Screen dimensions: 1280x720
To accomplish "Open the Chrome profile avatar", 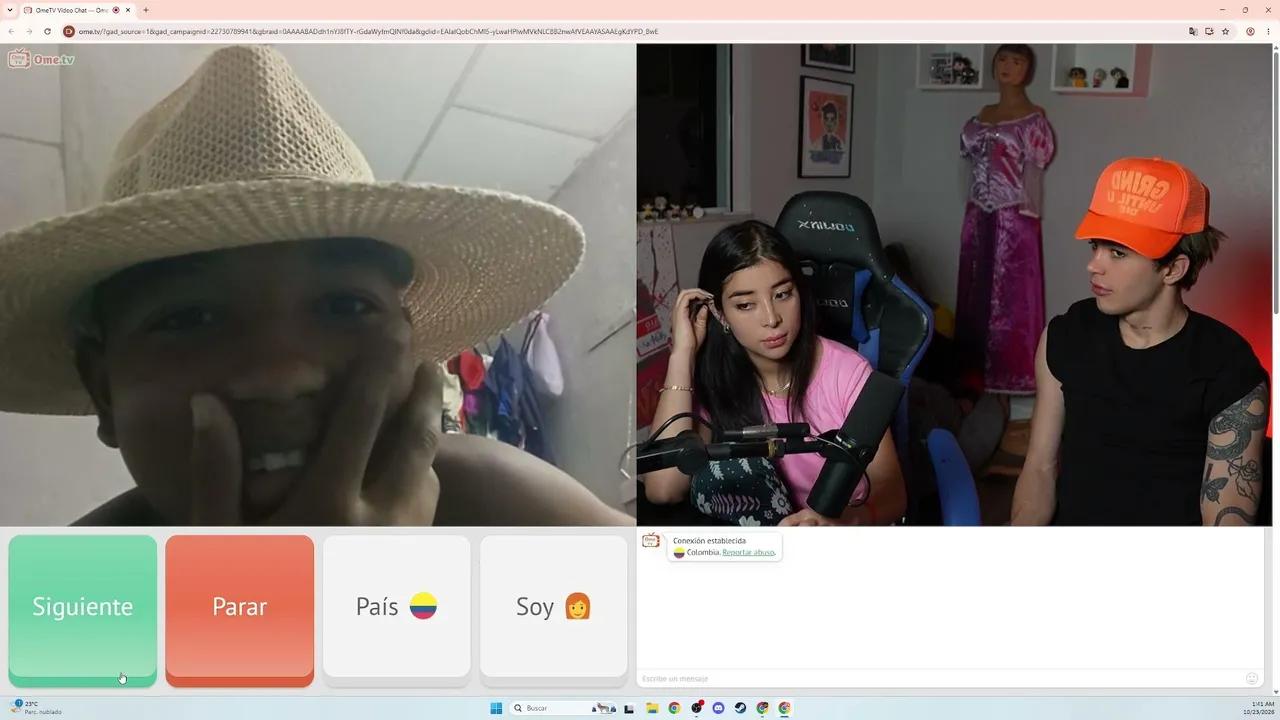I will [1250, 31].
